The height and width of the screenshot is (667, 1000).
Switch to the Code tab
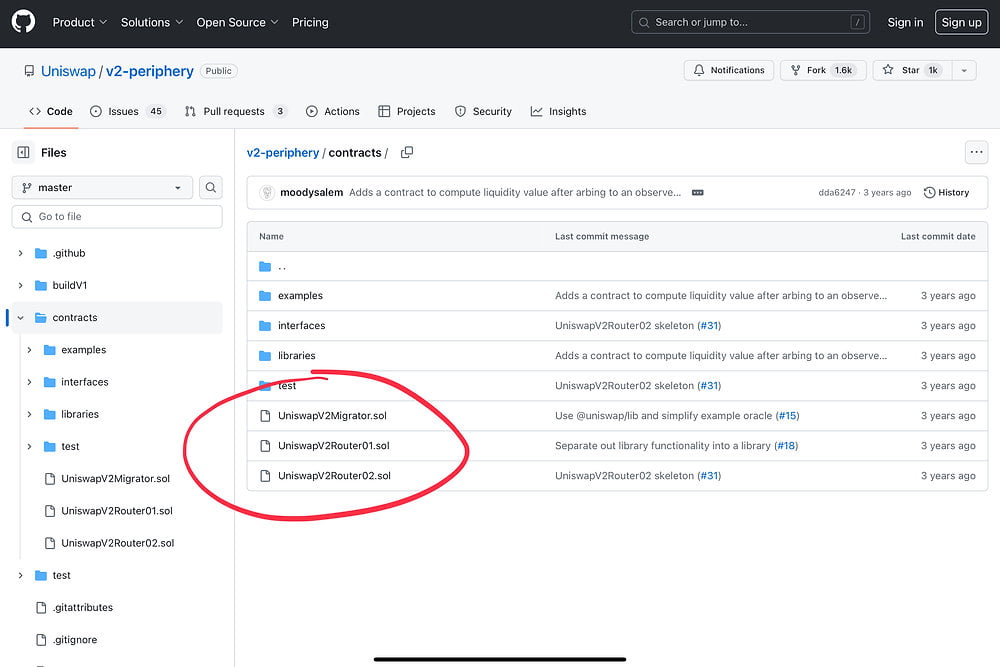[x=51, y=112]
